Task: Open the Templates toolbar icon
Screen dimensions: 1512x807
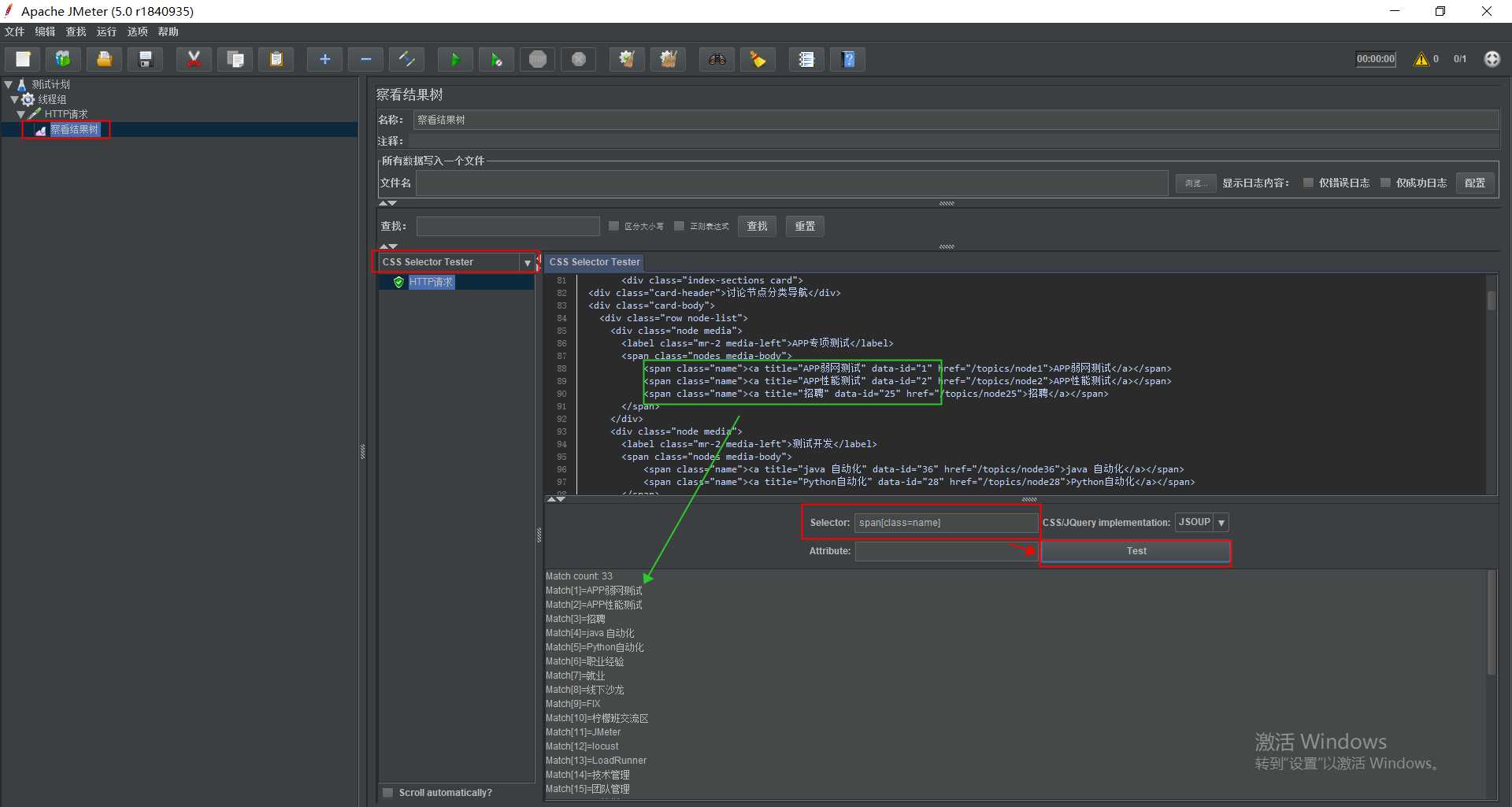Action: 63,59
